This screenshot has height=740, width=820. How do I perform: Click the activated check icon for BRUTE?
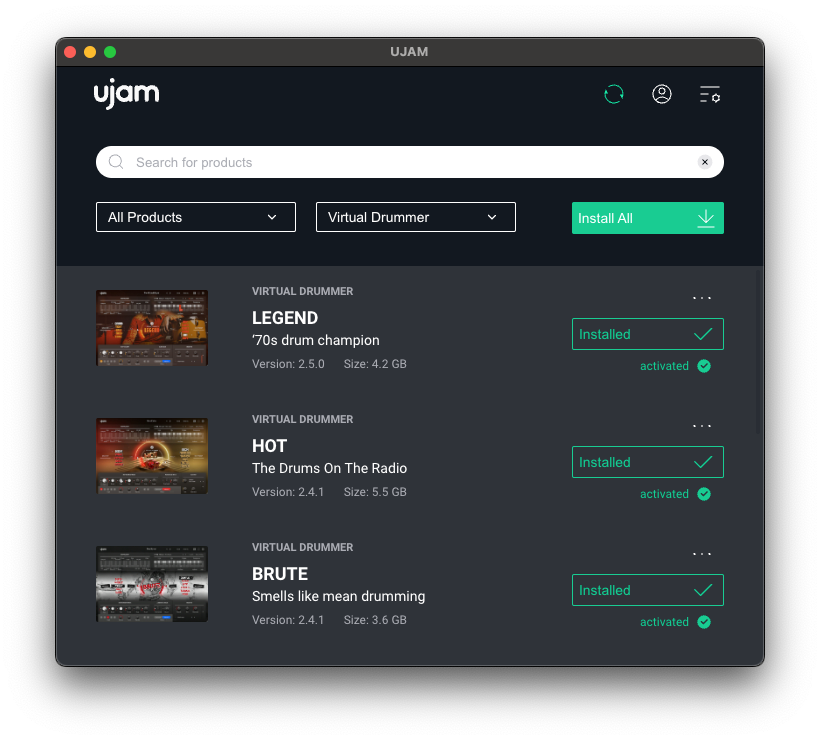(x=704, y=622)
